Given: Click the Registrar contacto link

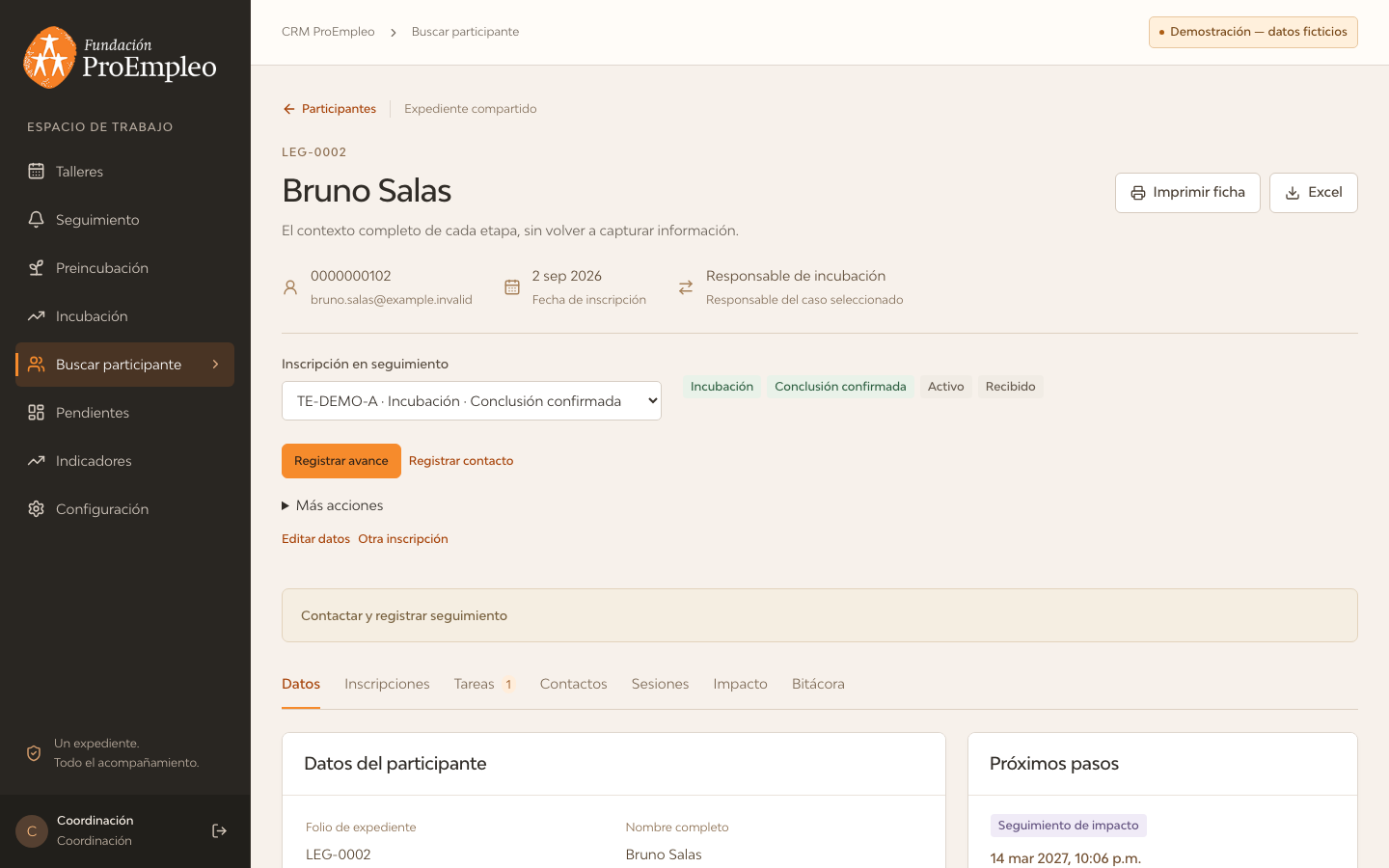Looking at the screenshot, I should 461,461.
